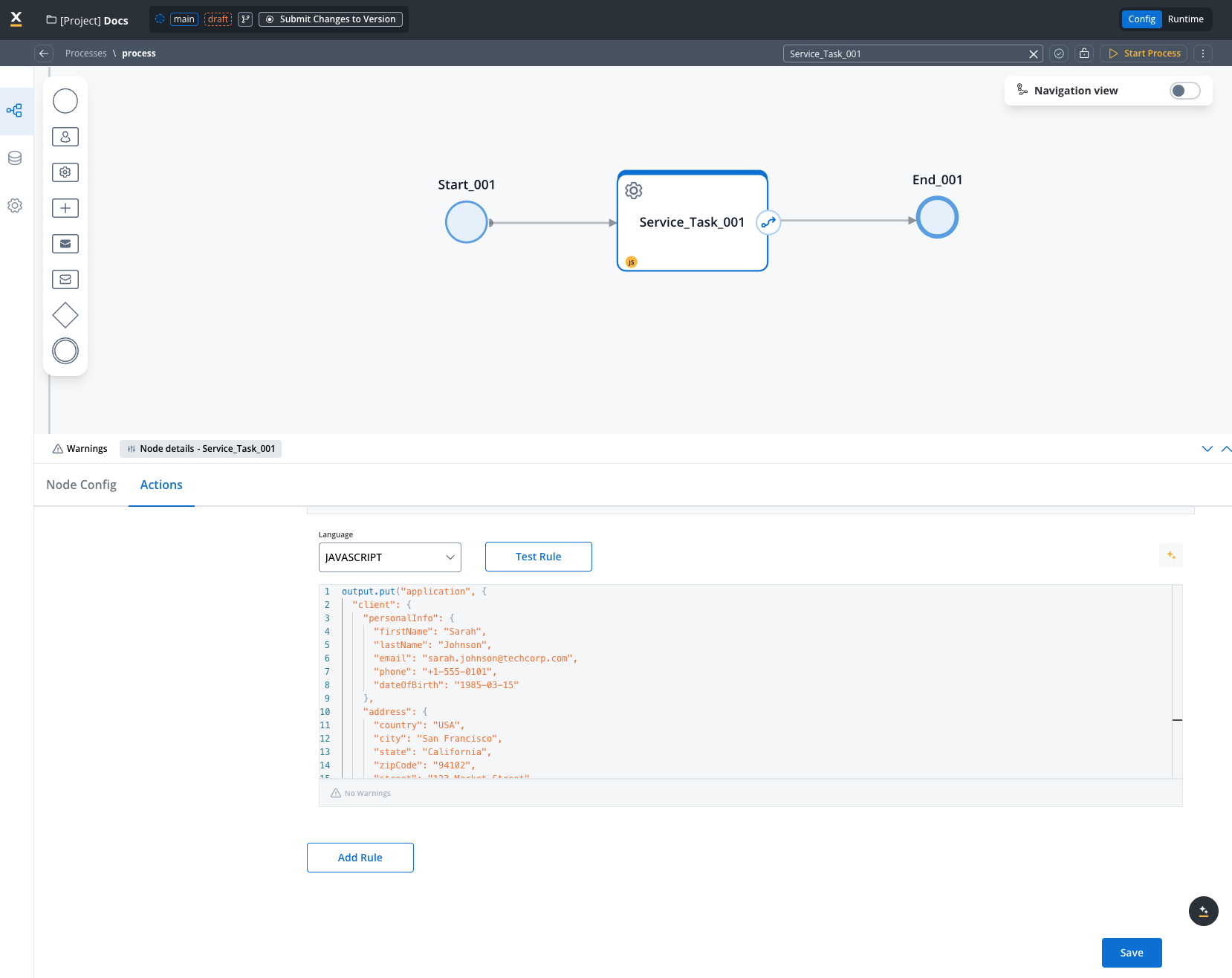Image resolution: width=1232 pixels, height=978 pixels.
Task: Open the process designer sidebar icon
Action: (15, 111)
